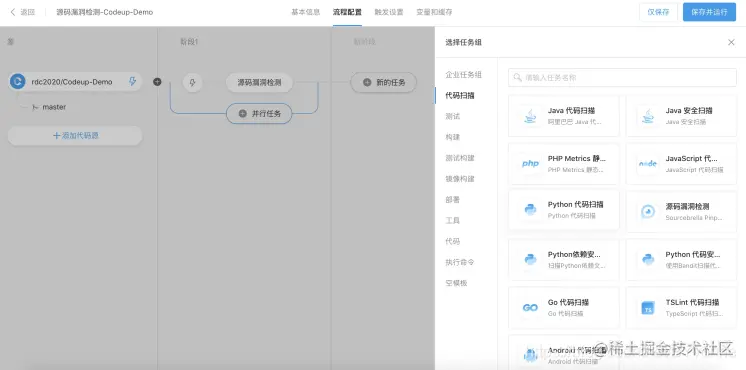Click the Python 代码安全 Bandit python icon
The height and width of the screenshot is (370, 746).
pyautogui.click(x=648, y=259)
